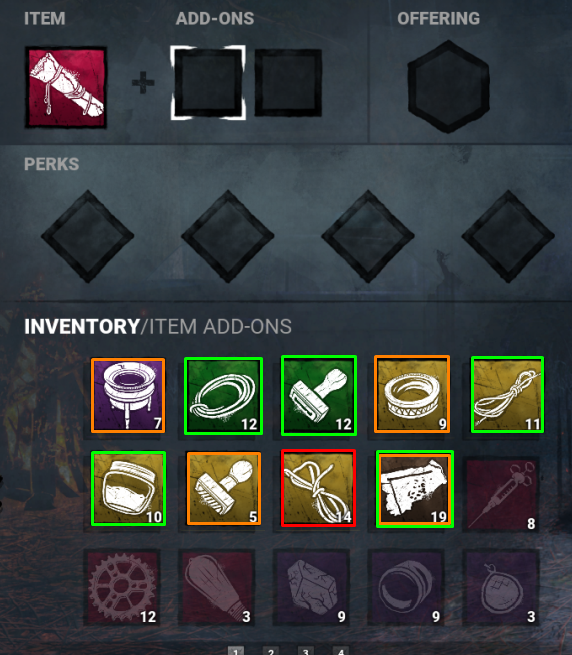
Task: Select the second empty add-on slot
Action: tap(288, 83)
